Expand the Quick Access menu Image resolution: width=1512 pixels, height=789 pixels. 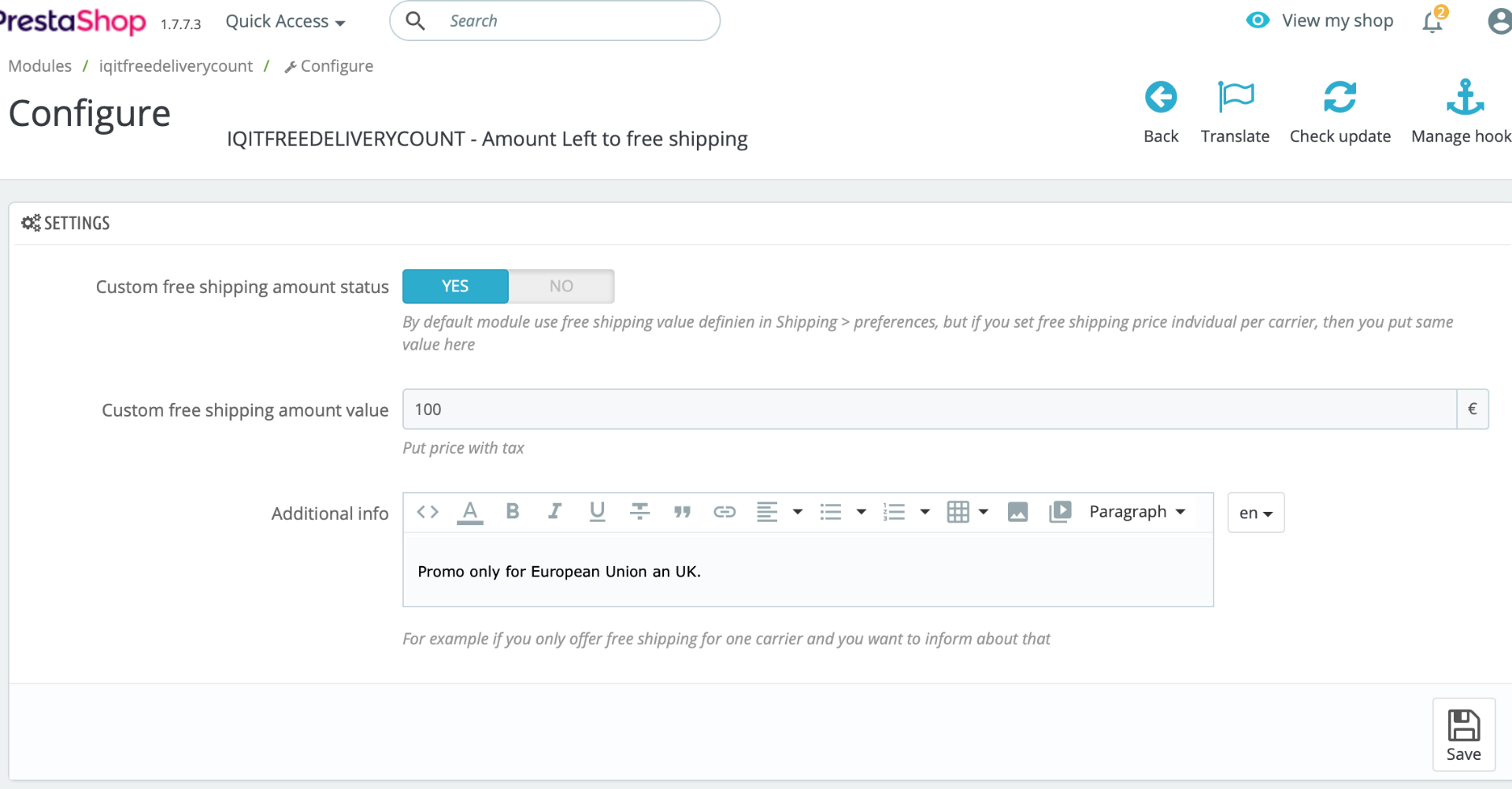[x=285, y=21]
